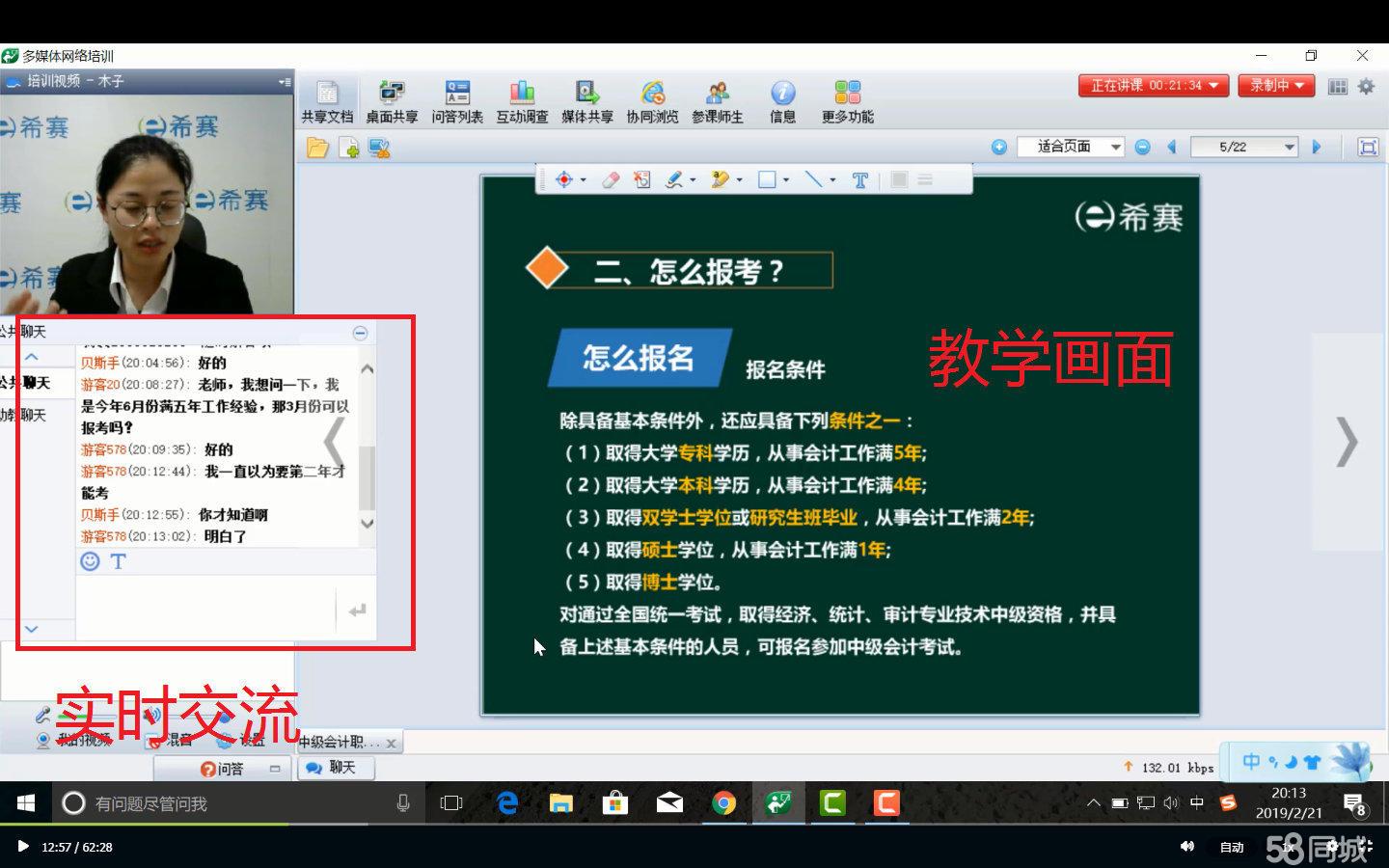Open the 录制中 recording dropdown
Image resolution: width=1389 pixels, height=868 pixels.
pos(1277,86)
